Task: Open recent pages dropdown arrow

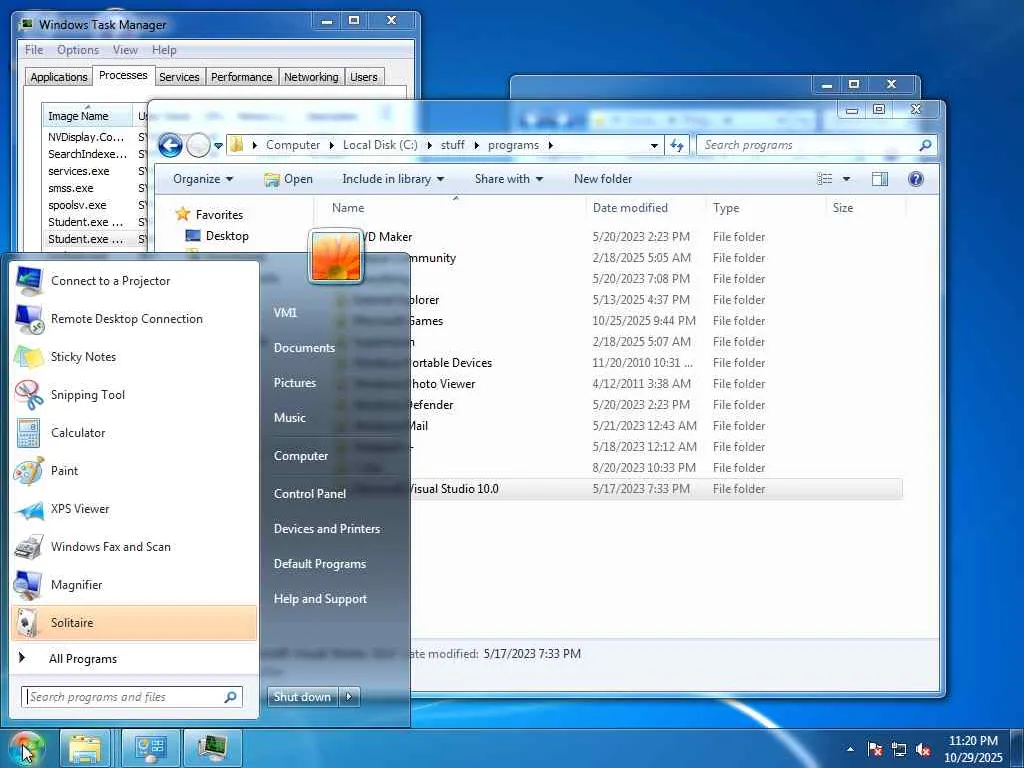Action: [x=218, y=146]
